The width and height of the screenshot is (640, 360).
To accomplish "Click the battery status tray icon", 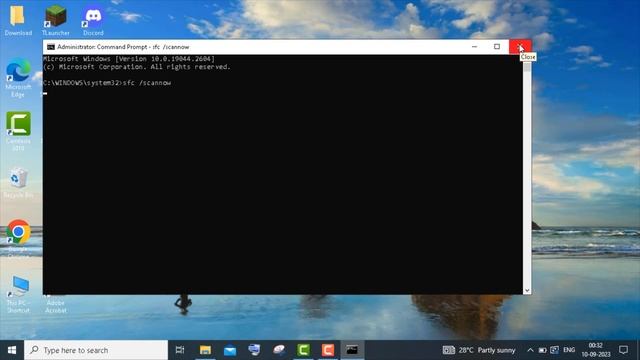I will point(542,350).
